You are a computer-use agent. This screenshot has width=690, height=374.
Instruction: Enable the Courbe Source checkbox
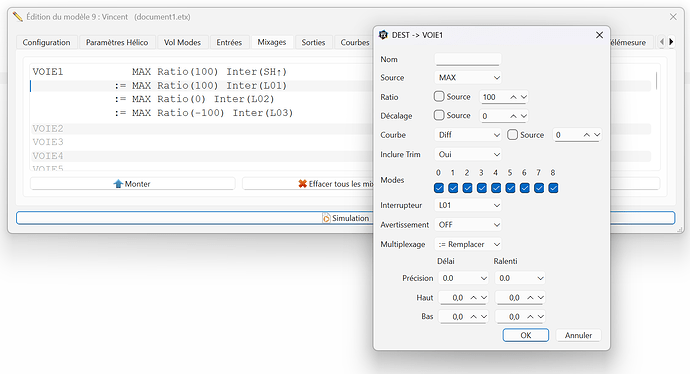tap(512, 135)
